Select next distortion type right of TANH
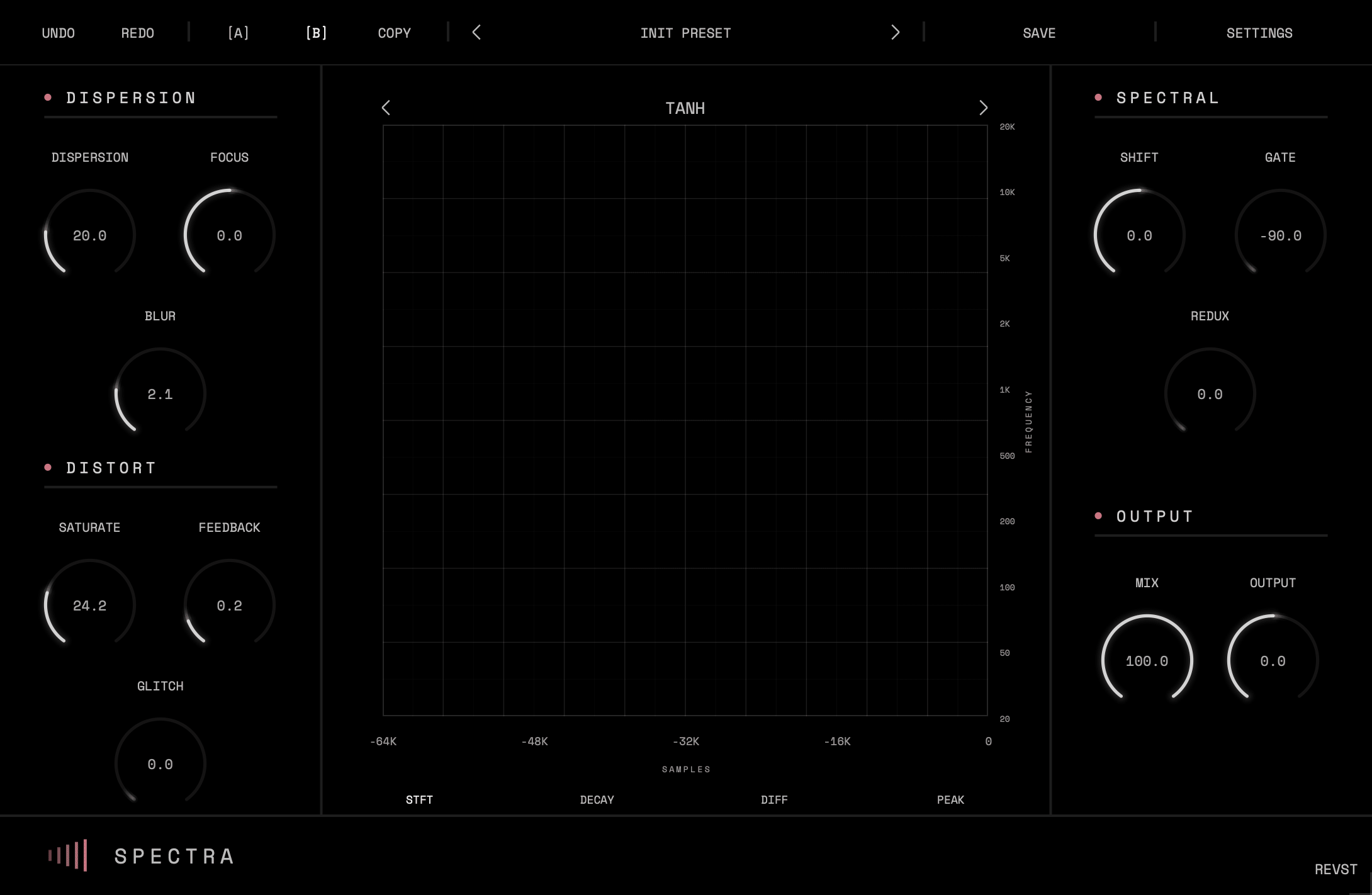Viewport: 1372px width, 895px height. tap(983, 108)
